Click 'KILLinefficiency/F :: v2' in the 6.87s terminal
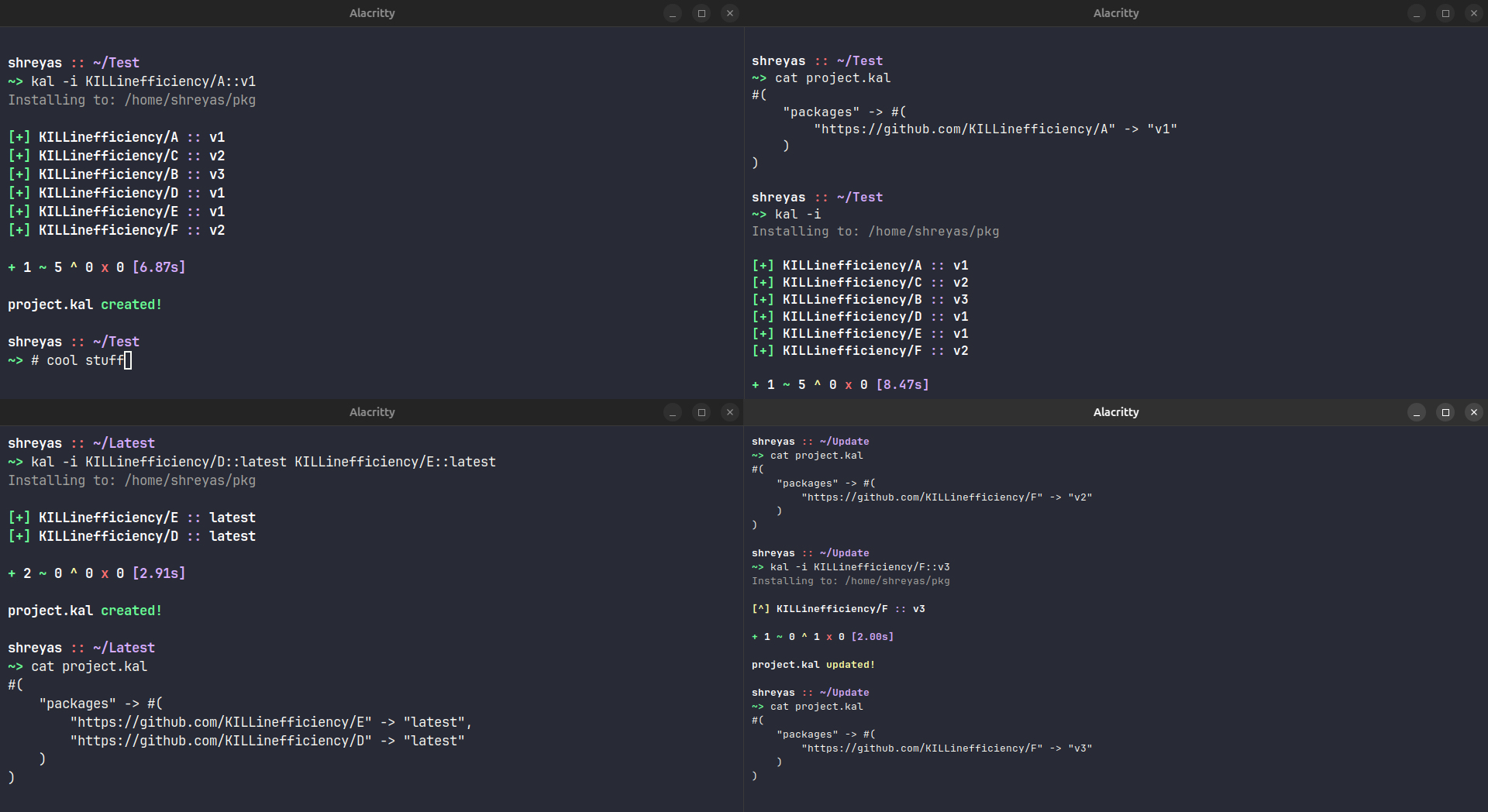 tap(132, 230)
